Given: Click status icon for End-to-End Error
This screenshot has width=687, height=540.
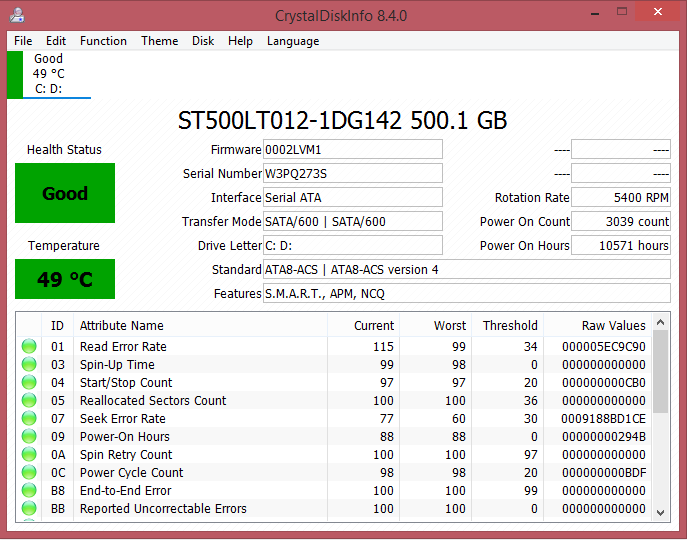Looking at the screenshot, I should click(x=29, y=490).
